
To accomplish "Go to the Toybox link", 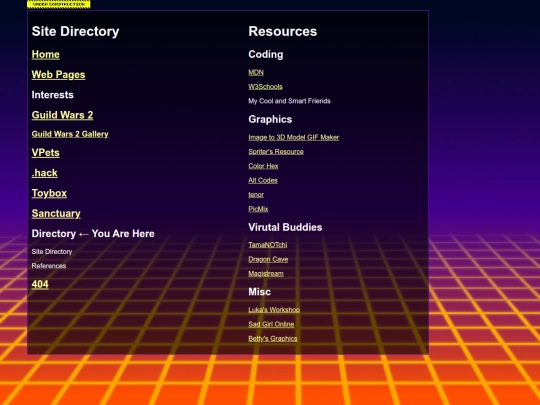I will (x=49, y=193).
